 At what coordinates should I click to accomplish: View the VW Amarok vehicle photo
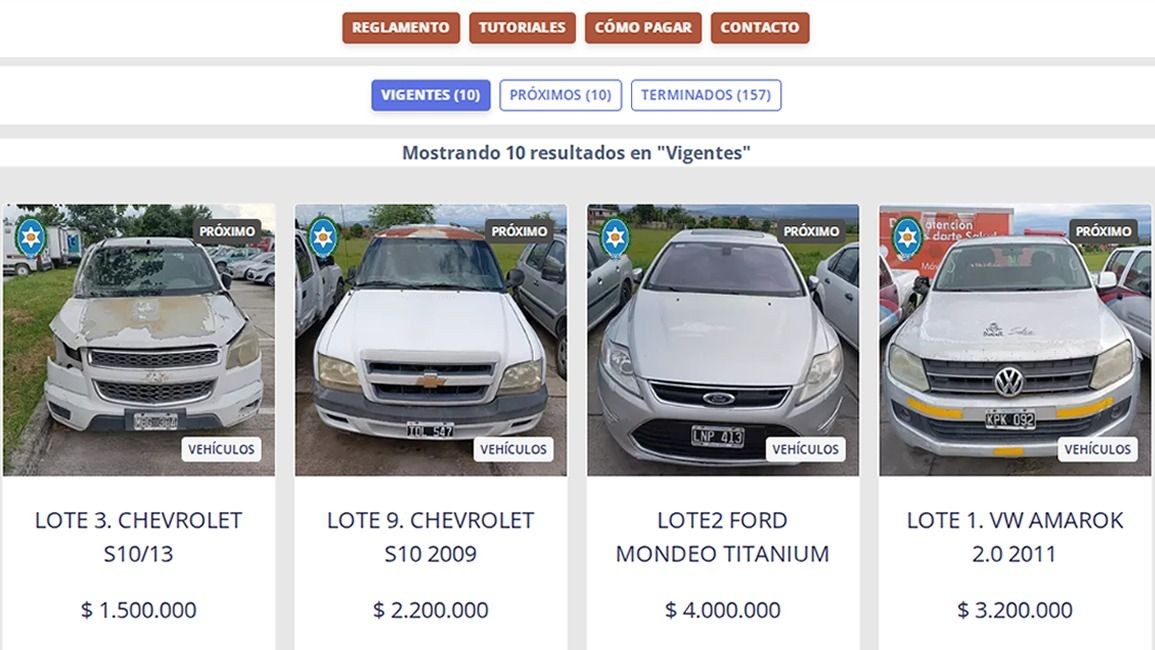click(x=1015, y=340)
